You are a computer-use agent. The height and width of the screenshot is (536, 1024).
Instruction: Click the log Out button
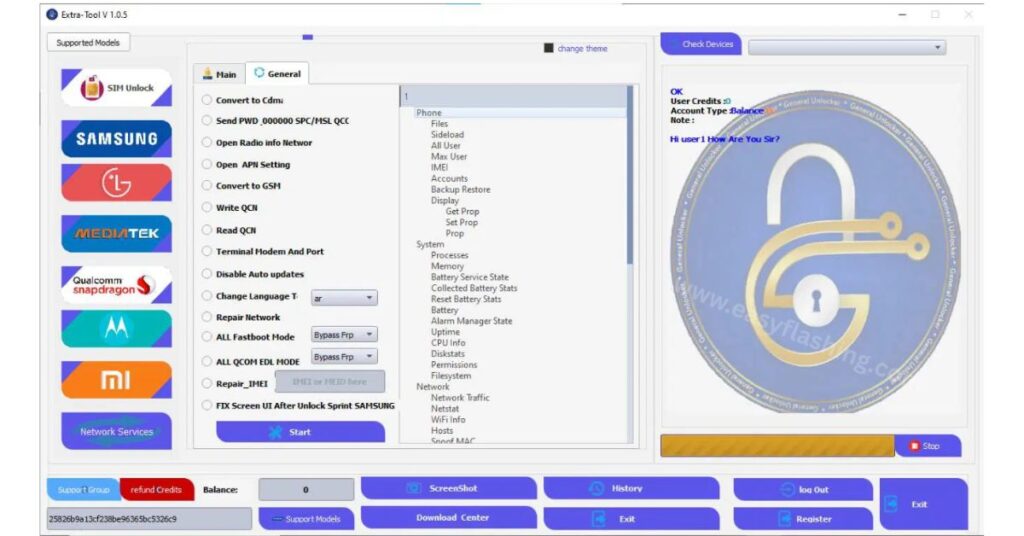pos(803,490)
